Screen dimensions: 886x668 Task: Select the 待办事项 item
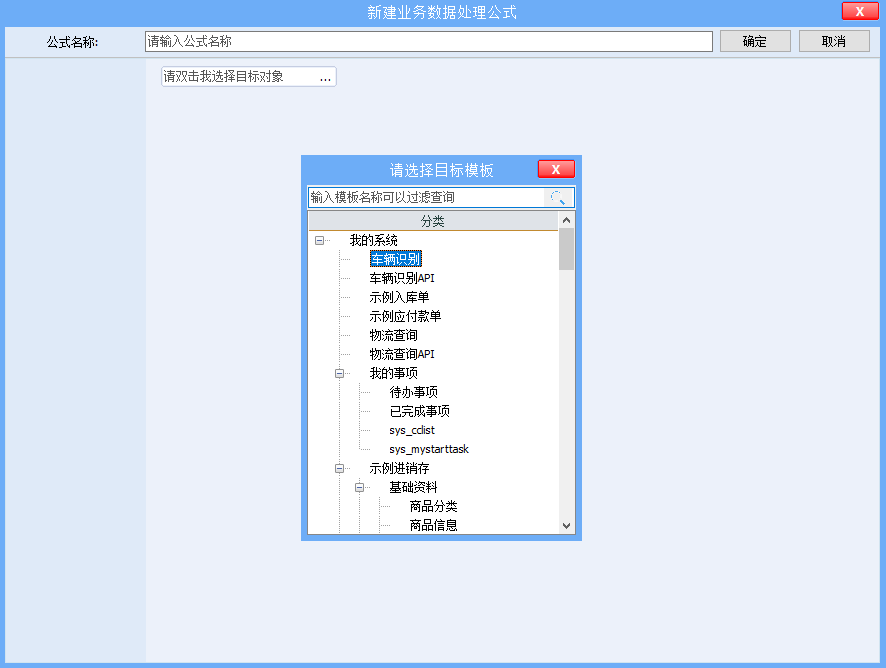[414, 392]
